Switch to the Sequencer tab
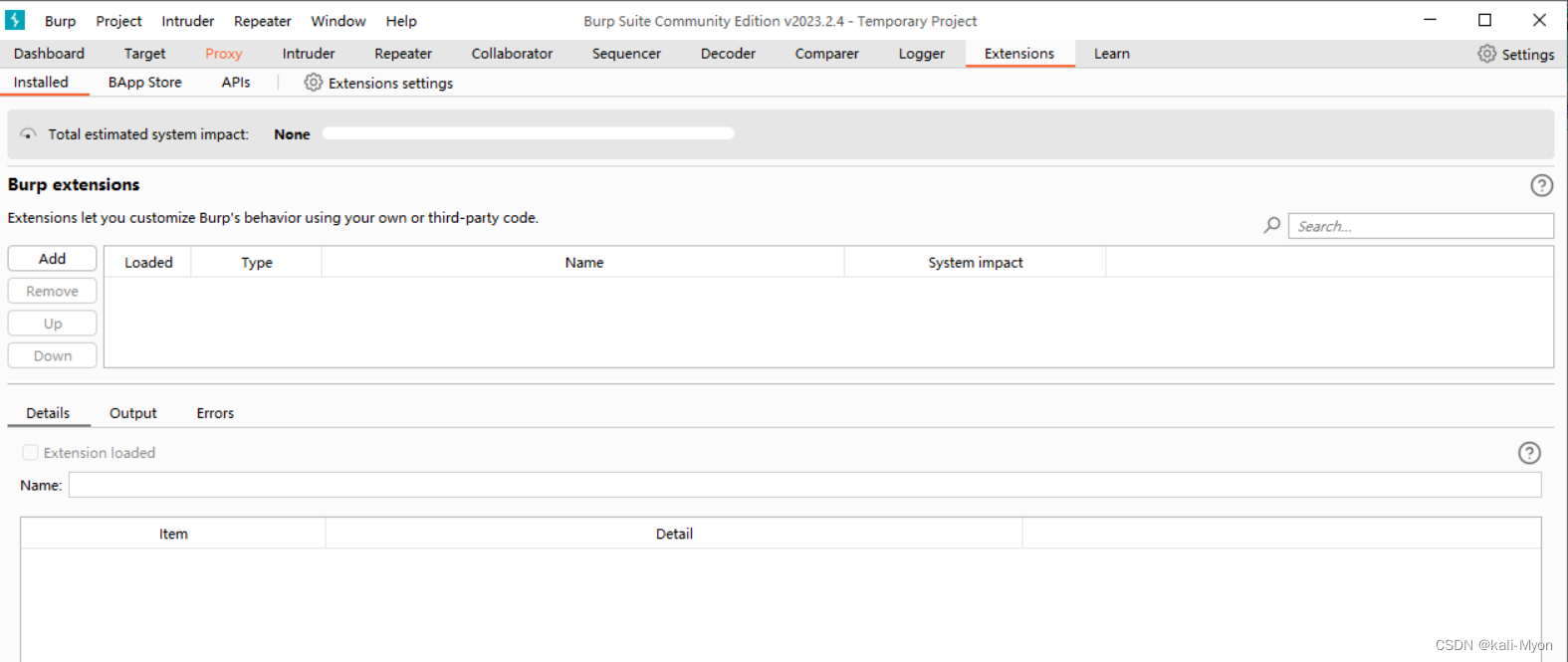This screenshot has height=662, width=1568. 626,54
